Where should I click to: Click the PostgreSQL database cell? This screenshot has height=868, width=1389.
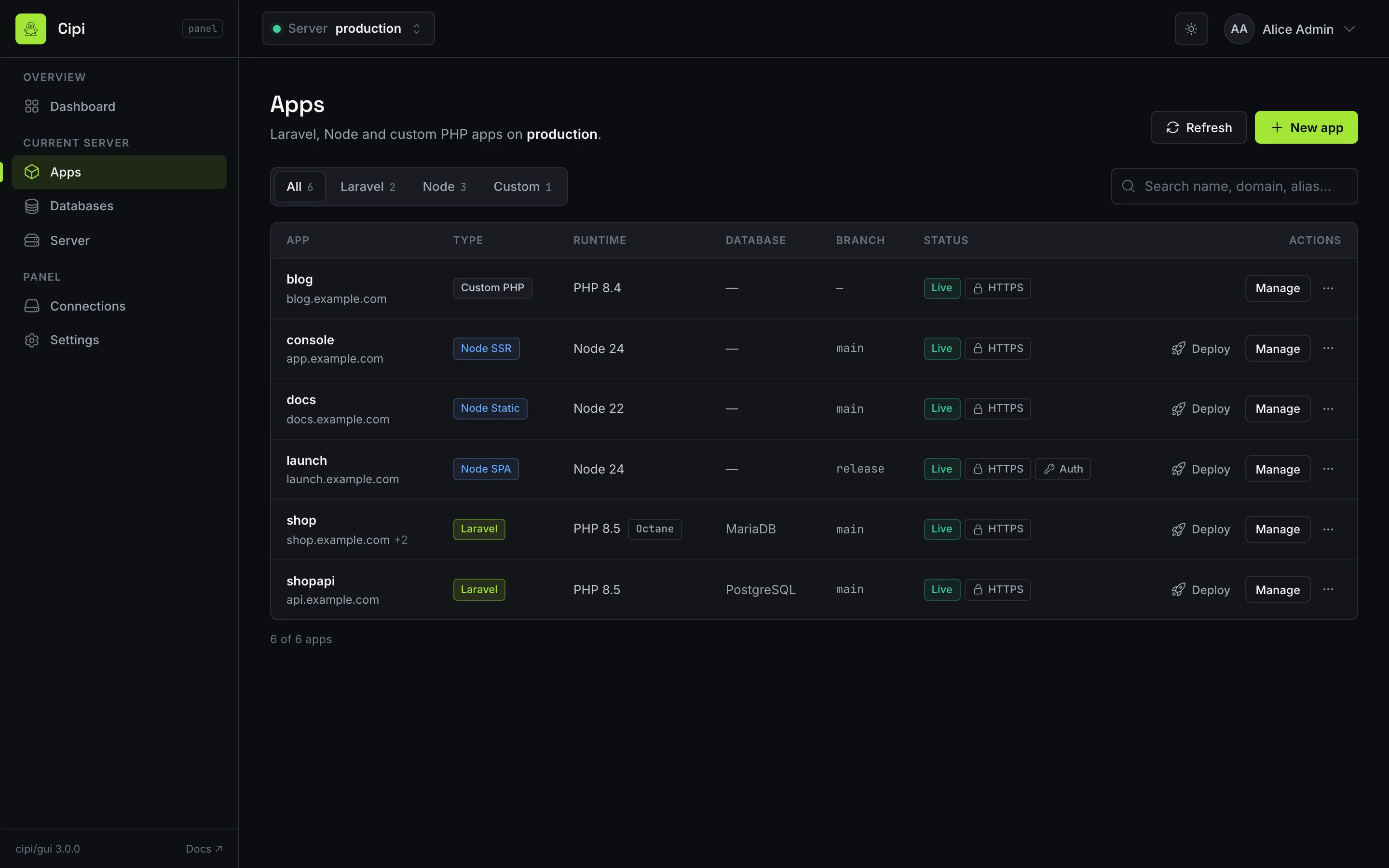pos(761,590)
